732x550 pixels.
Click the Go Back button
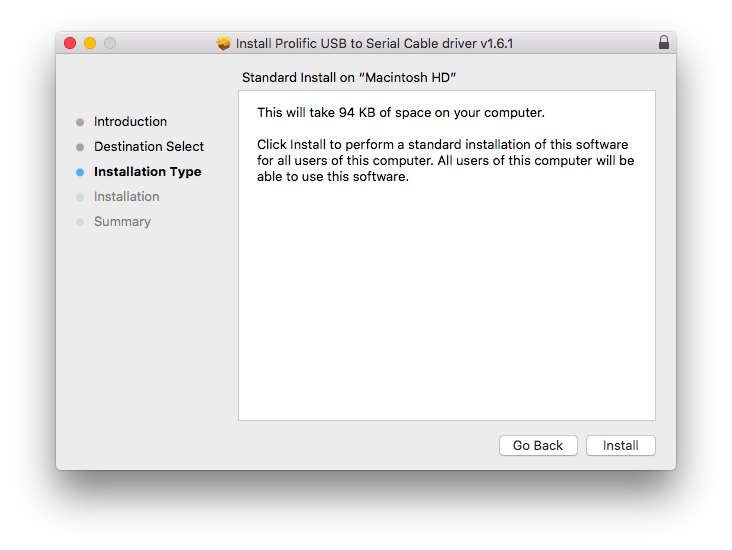[538, 445]
